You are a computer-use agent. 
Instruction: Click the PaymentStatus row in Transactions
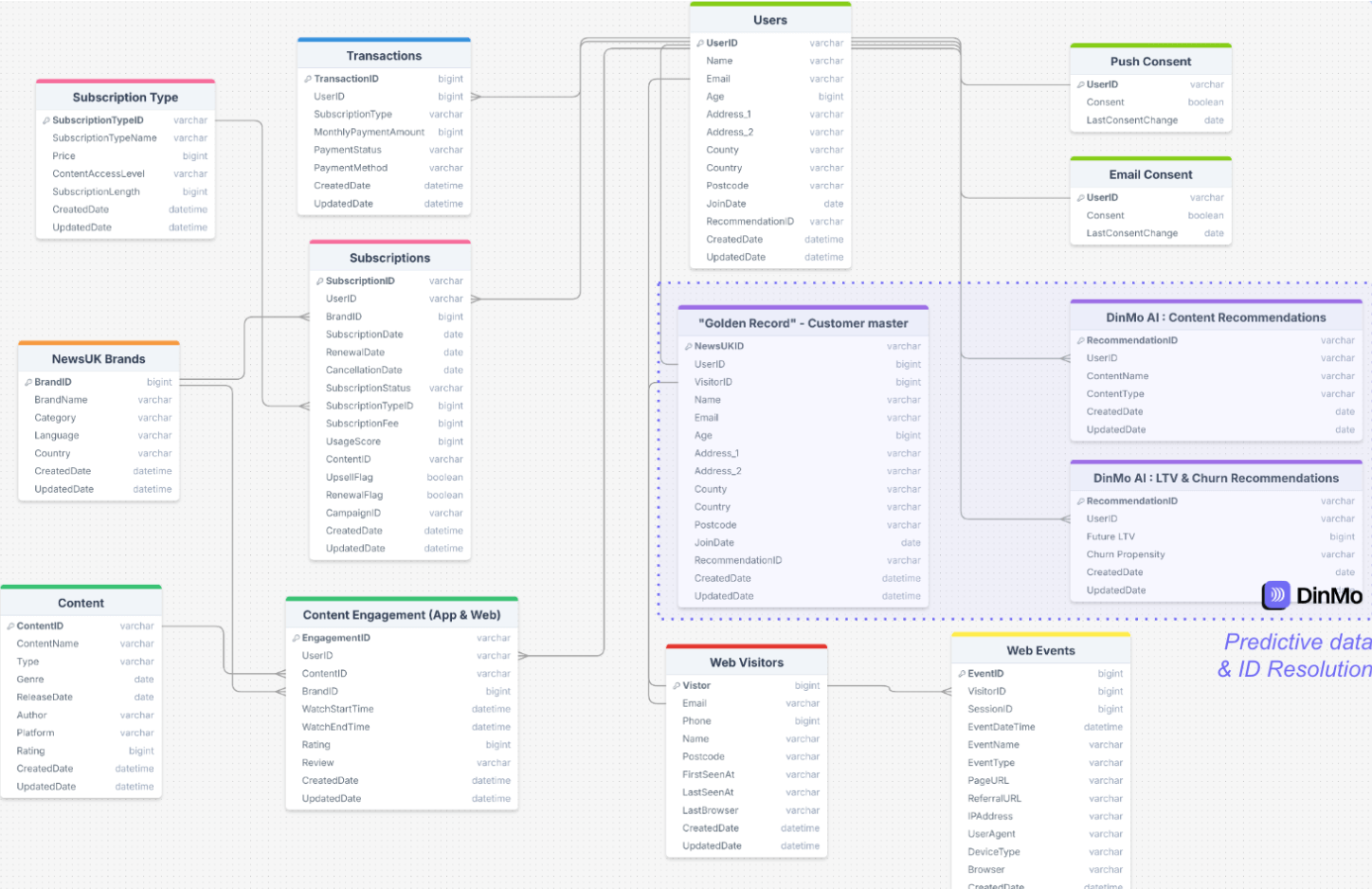[384, 150]
